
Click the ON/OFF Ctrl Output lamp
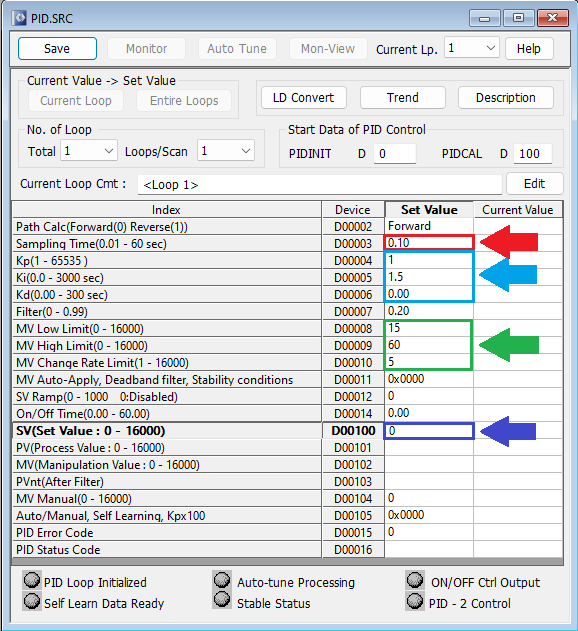click(x=415, y=581)
